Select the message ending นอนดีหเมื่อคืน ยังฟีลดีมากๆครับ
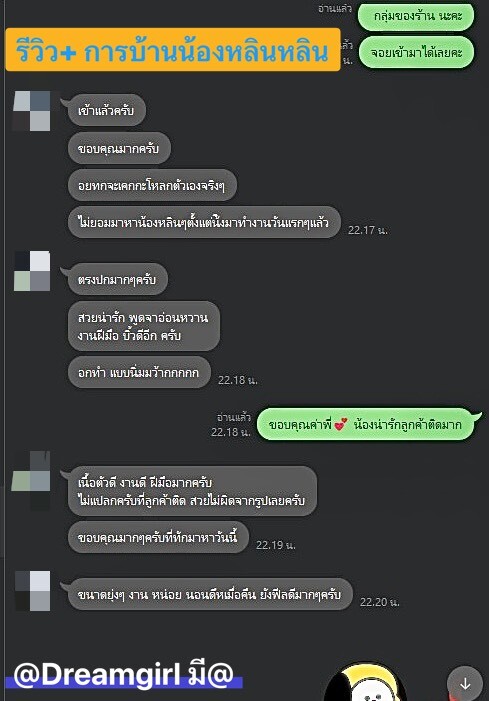489x701 pixels. [210, 594]
